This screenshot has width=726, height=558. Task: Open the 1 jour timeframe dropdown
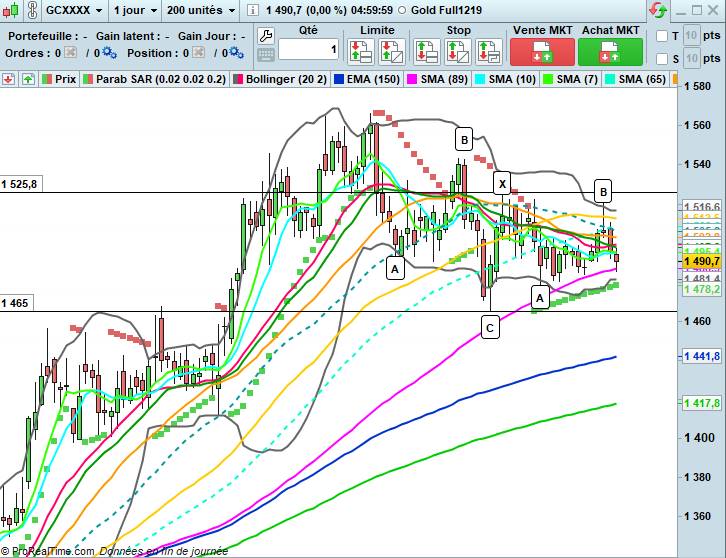tap(135, 10)
